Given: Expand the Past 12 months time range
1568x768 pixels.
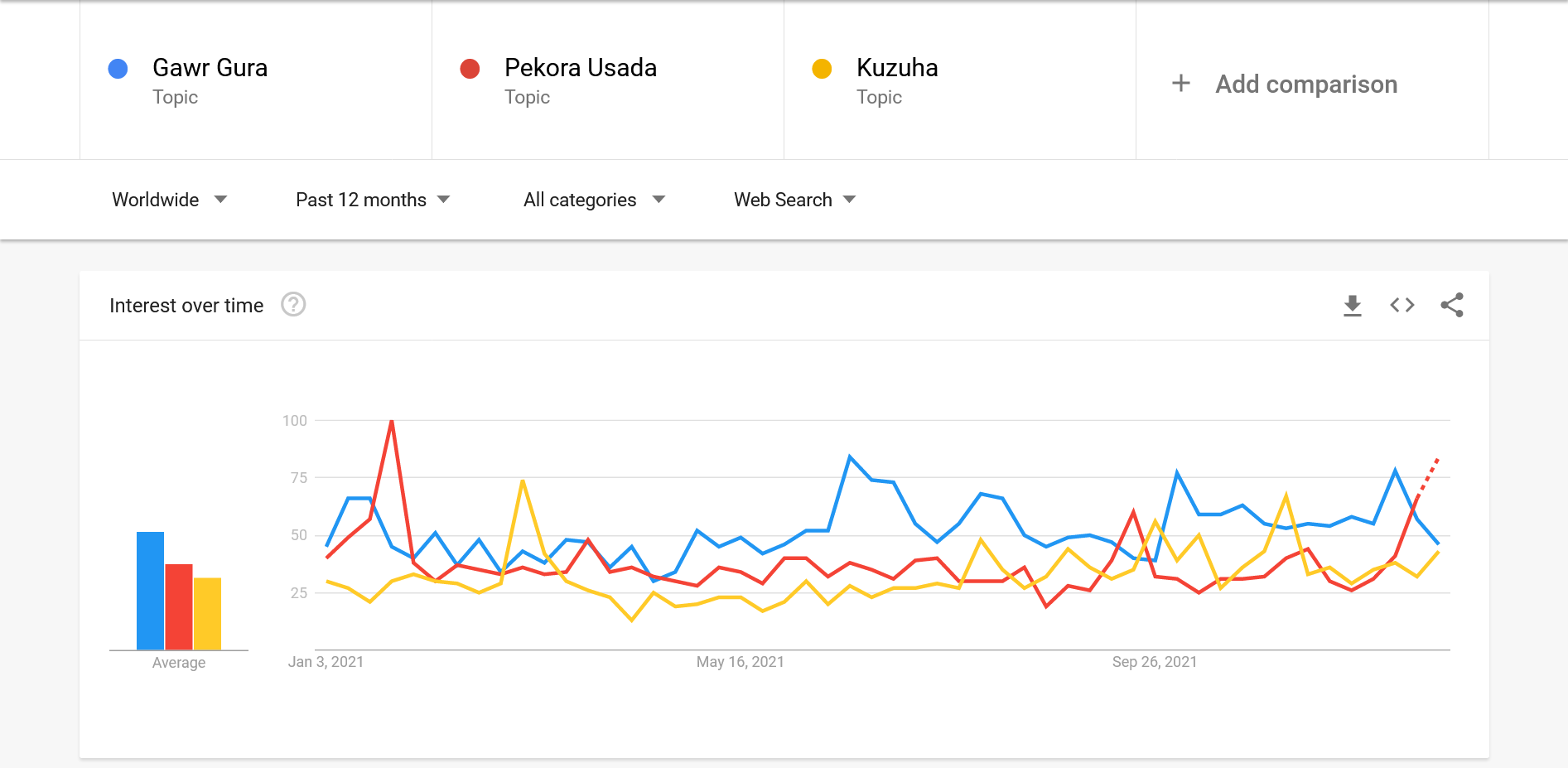Looking at the screenshot, I should (x=373, y=200).
